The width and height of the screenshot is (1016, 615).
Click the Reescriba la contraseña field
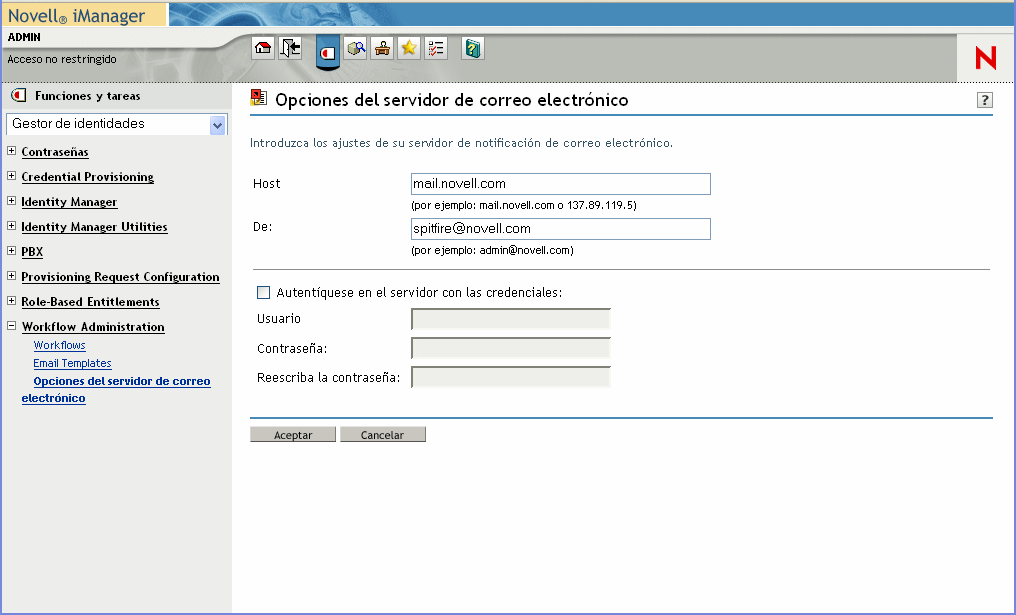point(511,377)
